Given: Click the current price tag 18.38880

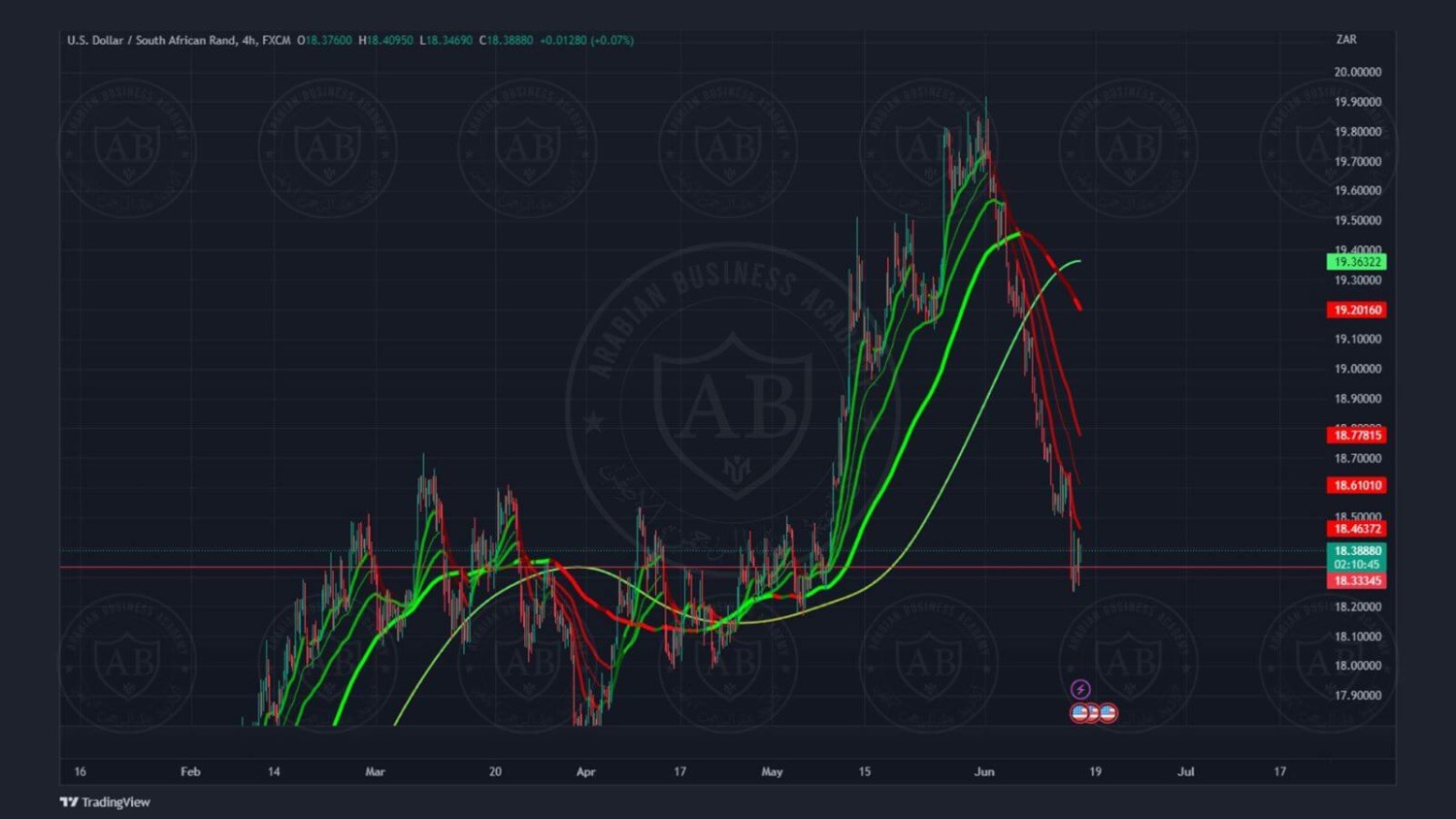Looking at the screenshot, I should pos(1357,550).
